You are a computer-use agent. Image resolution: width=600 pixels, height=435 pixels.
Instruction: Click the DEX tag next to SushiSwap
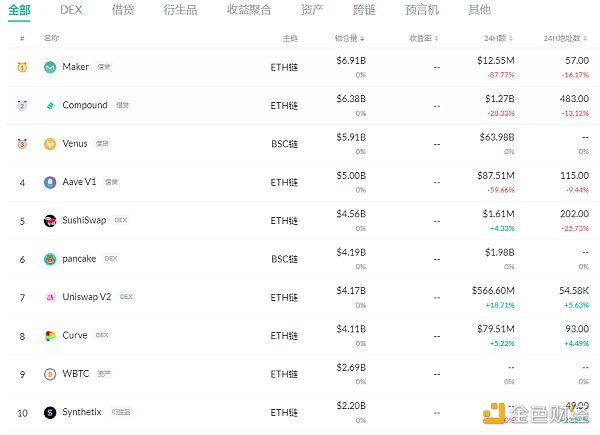tap(120, 220)
